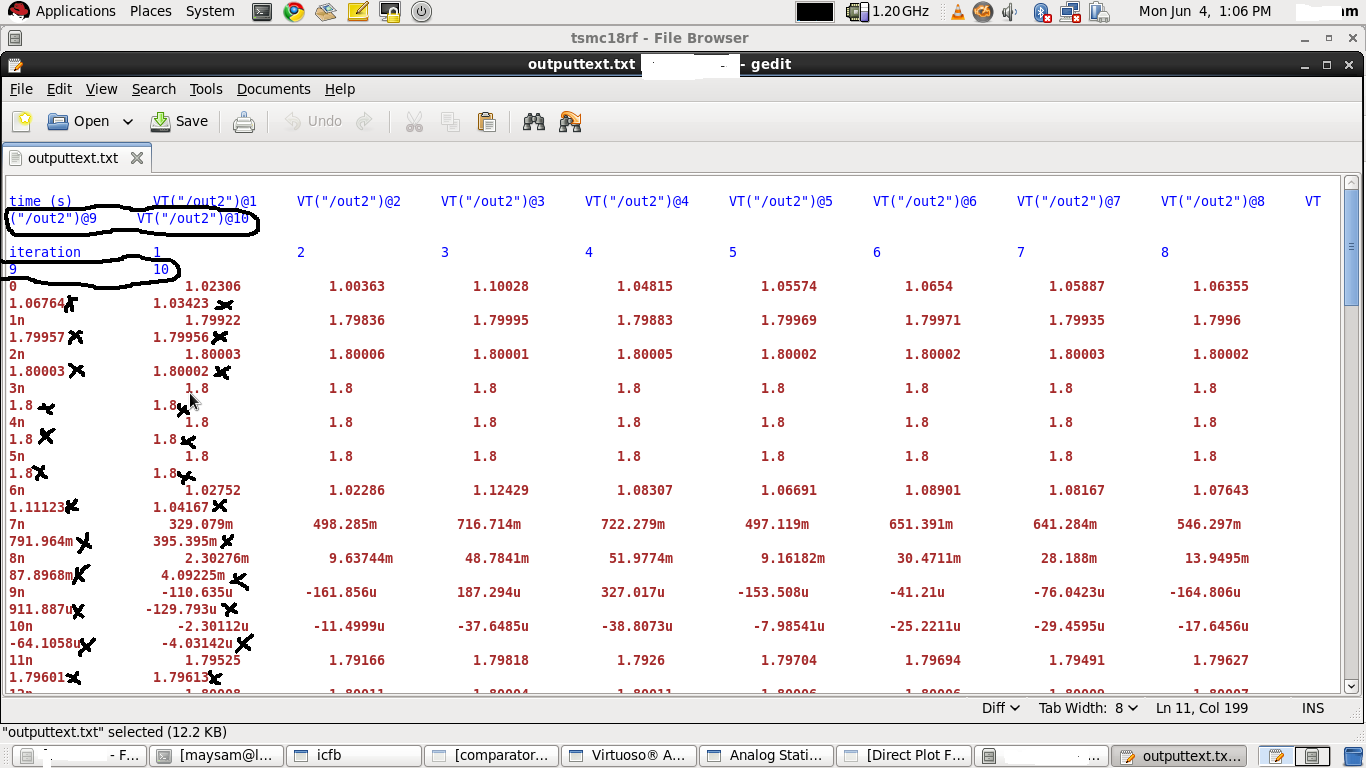The height and width of the screenshot is (768, 1366).
Task: Open the Tab Width dropdown
Action: 1088,708
